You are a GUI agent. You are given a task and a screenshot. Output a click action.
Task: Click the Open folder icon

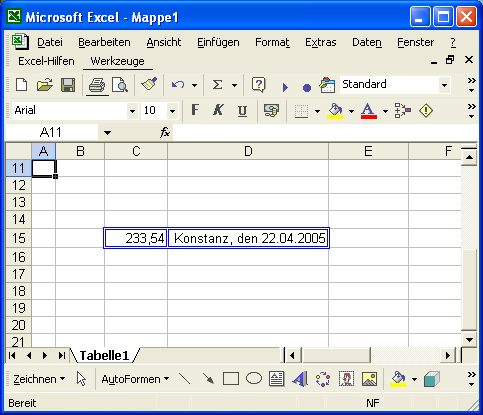[45, 85]
